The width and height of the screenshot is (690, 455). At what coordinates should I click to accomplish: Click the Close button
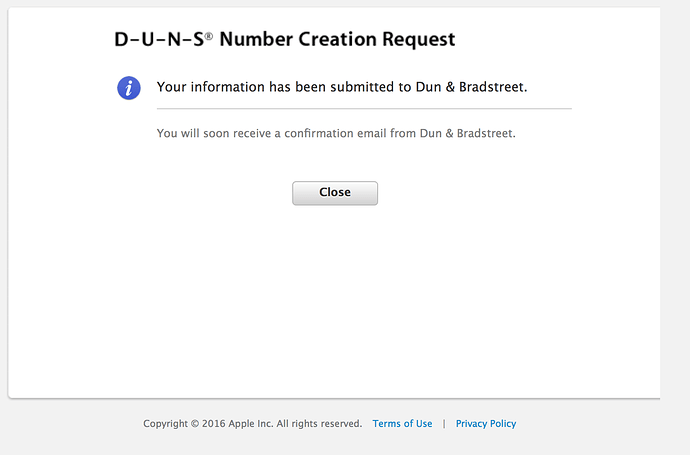335,193
